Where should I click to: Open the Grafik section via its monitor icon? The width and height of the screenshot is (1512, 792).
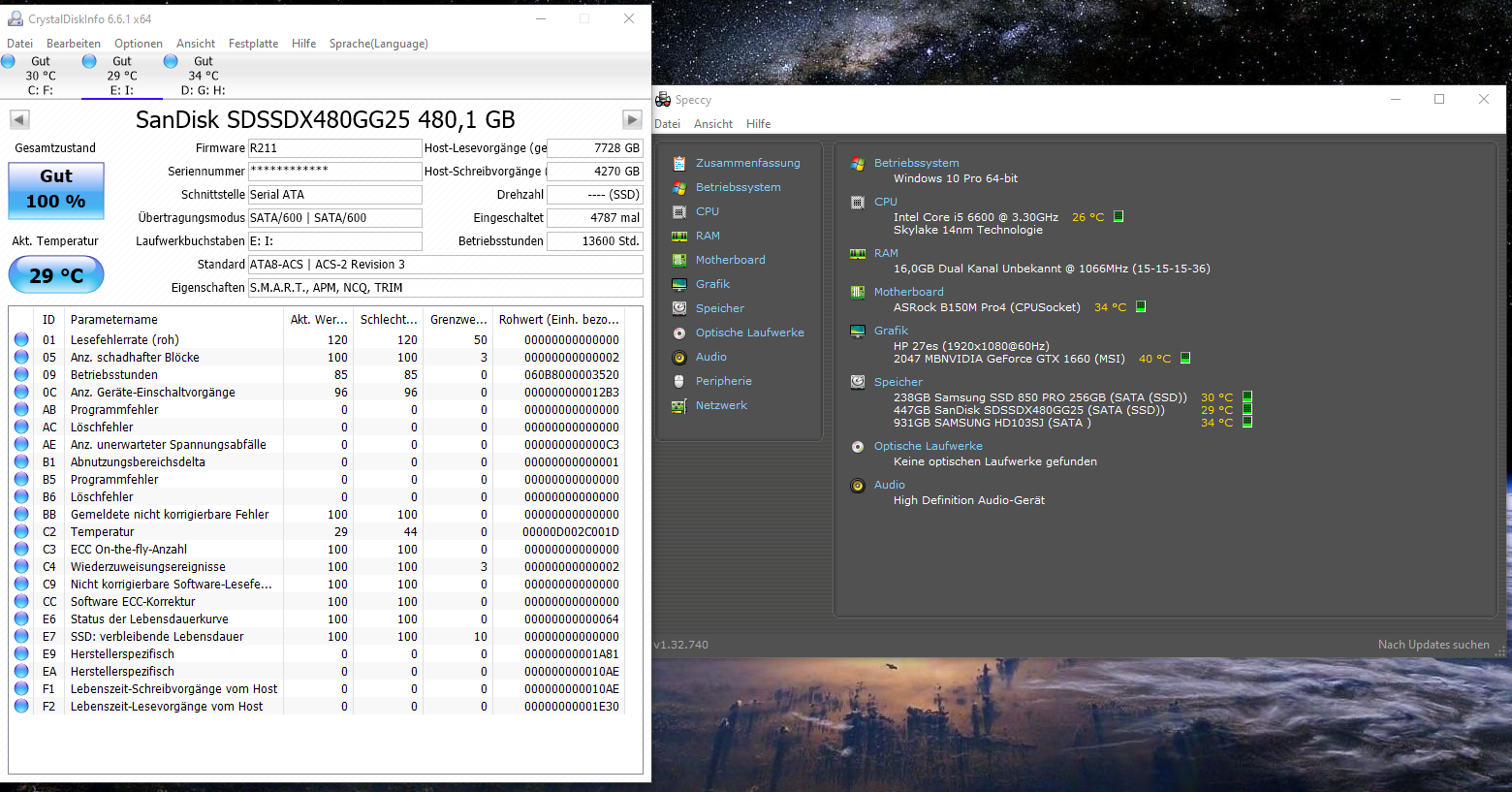tap(678, 284)
